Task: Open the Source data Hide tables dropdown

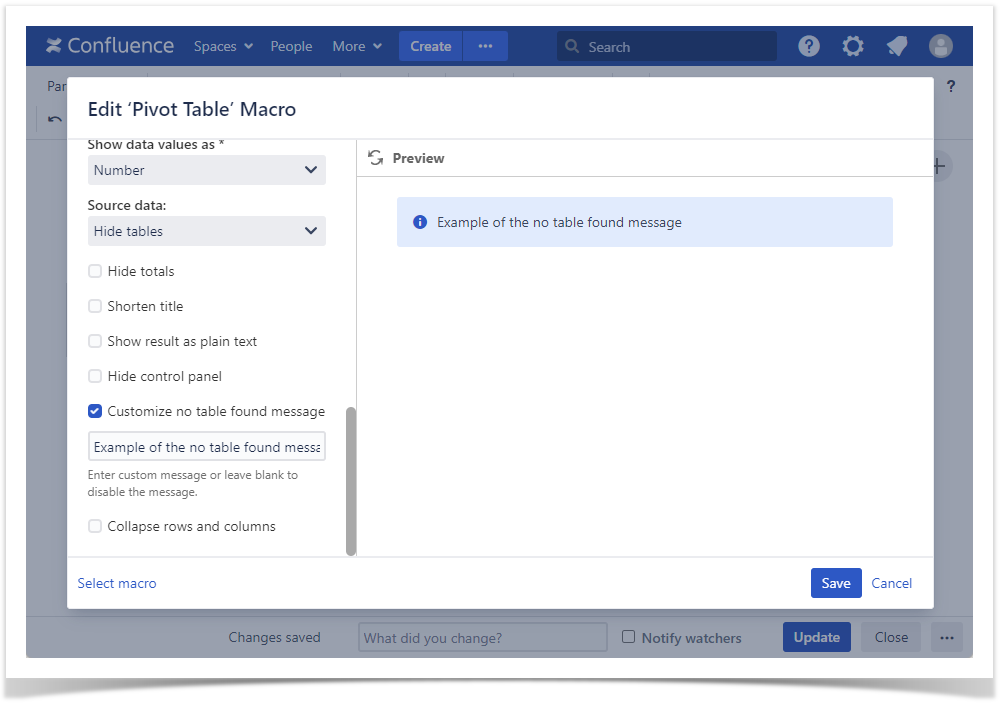Action: [206, 231]
